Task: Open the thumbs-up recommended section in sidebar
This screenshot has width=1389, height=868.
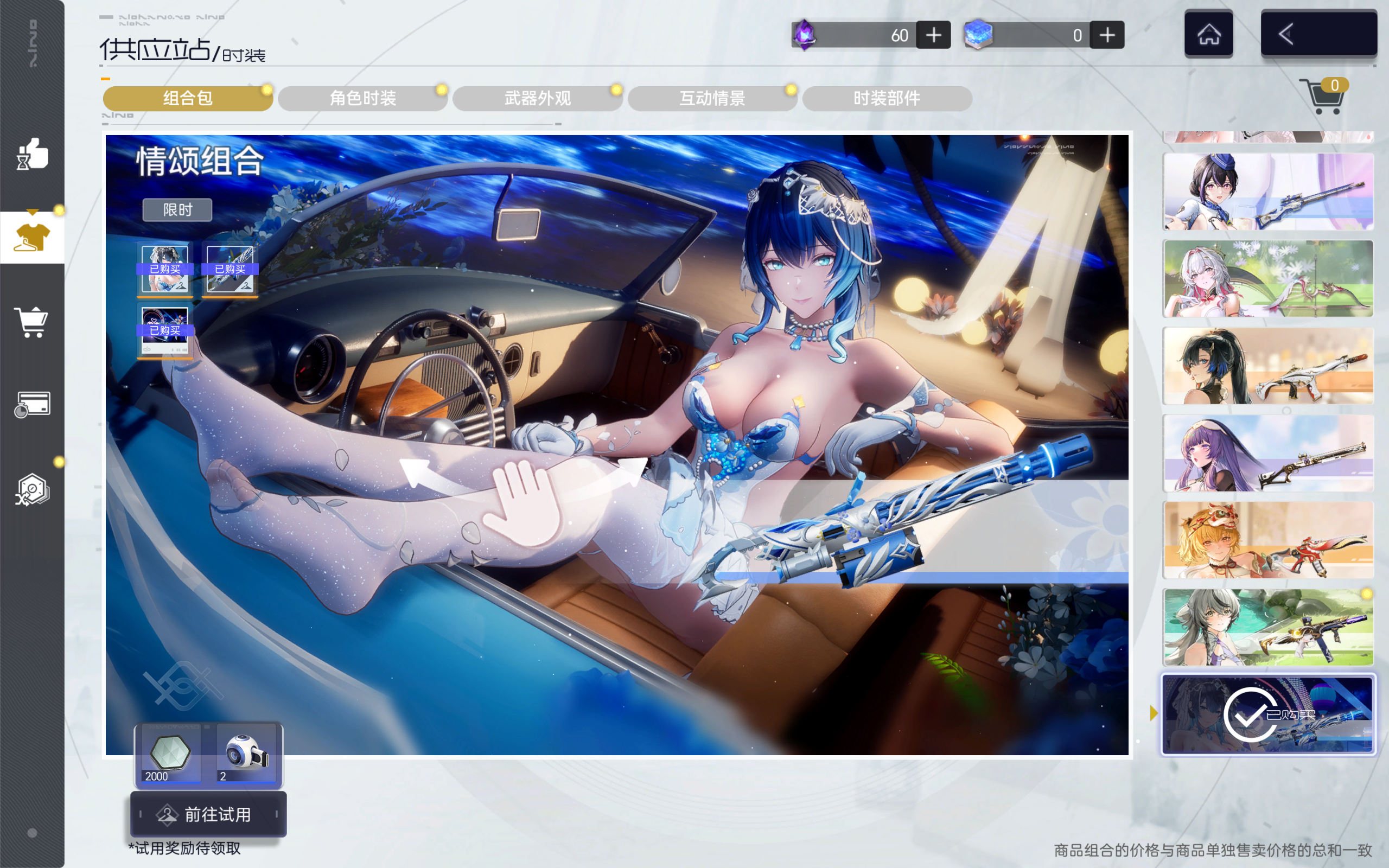Action: pyautogui.click(x=32, y=154)
